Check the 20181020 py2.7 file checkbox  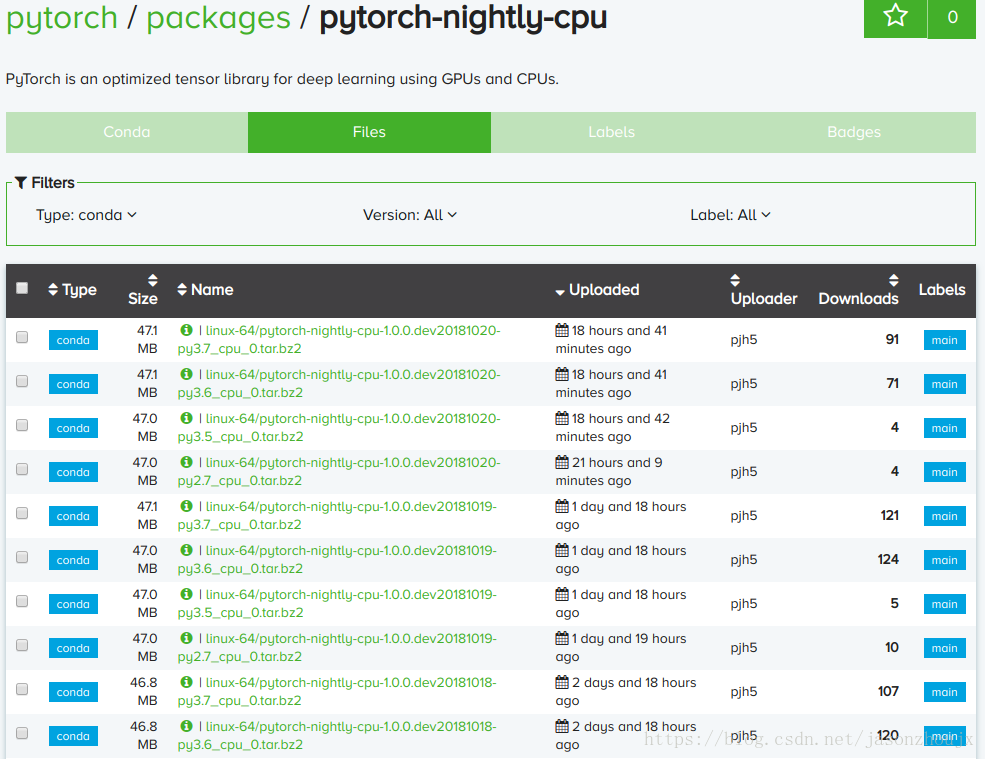pyautogui.click(x=22, y=469)
